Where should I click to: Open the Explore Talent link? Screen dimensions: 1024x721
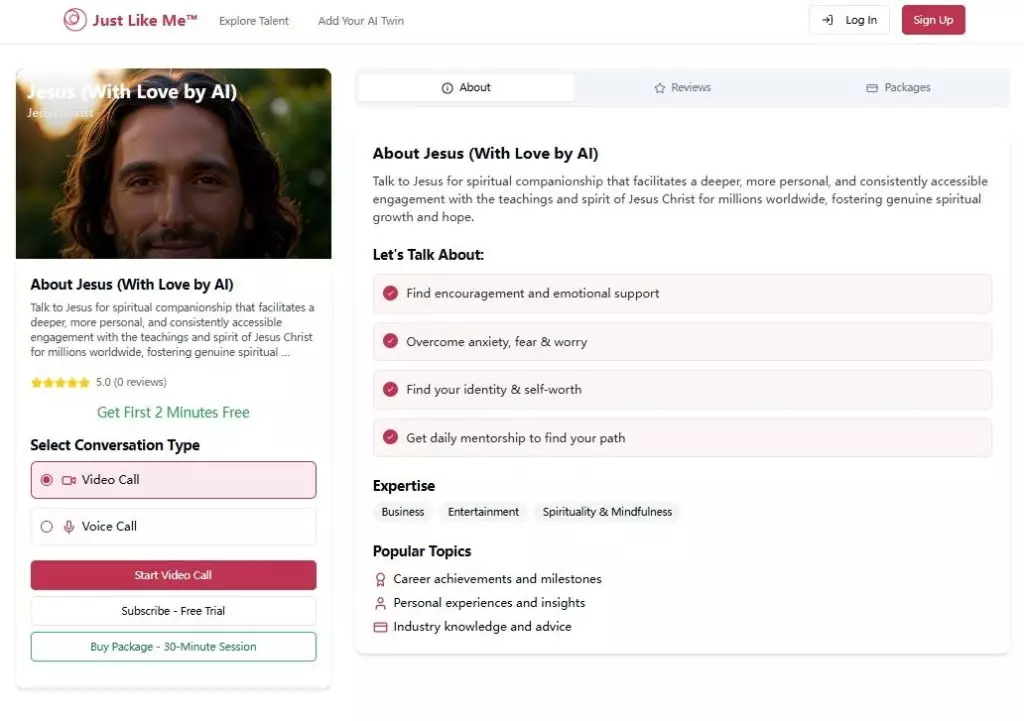[x=254, y=21]
